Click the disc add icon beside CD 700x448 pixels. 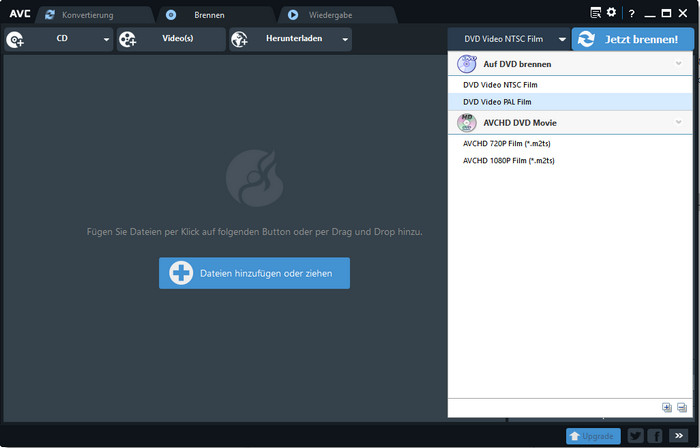coord(15,40)
